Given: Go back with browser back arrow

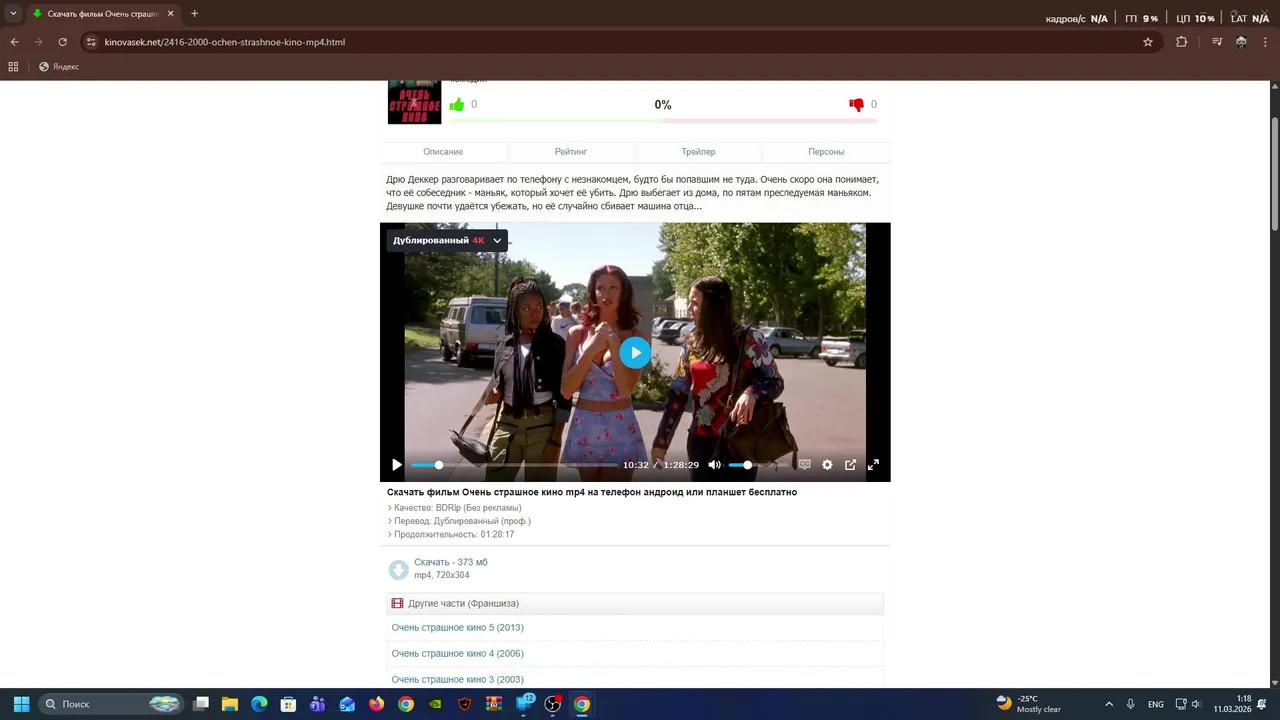Looking at the screenshot, I should (x=14, y=42).
